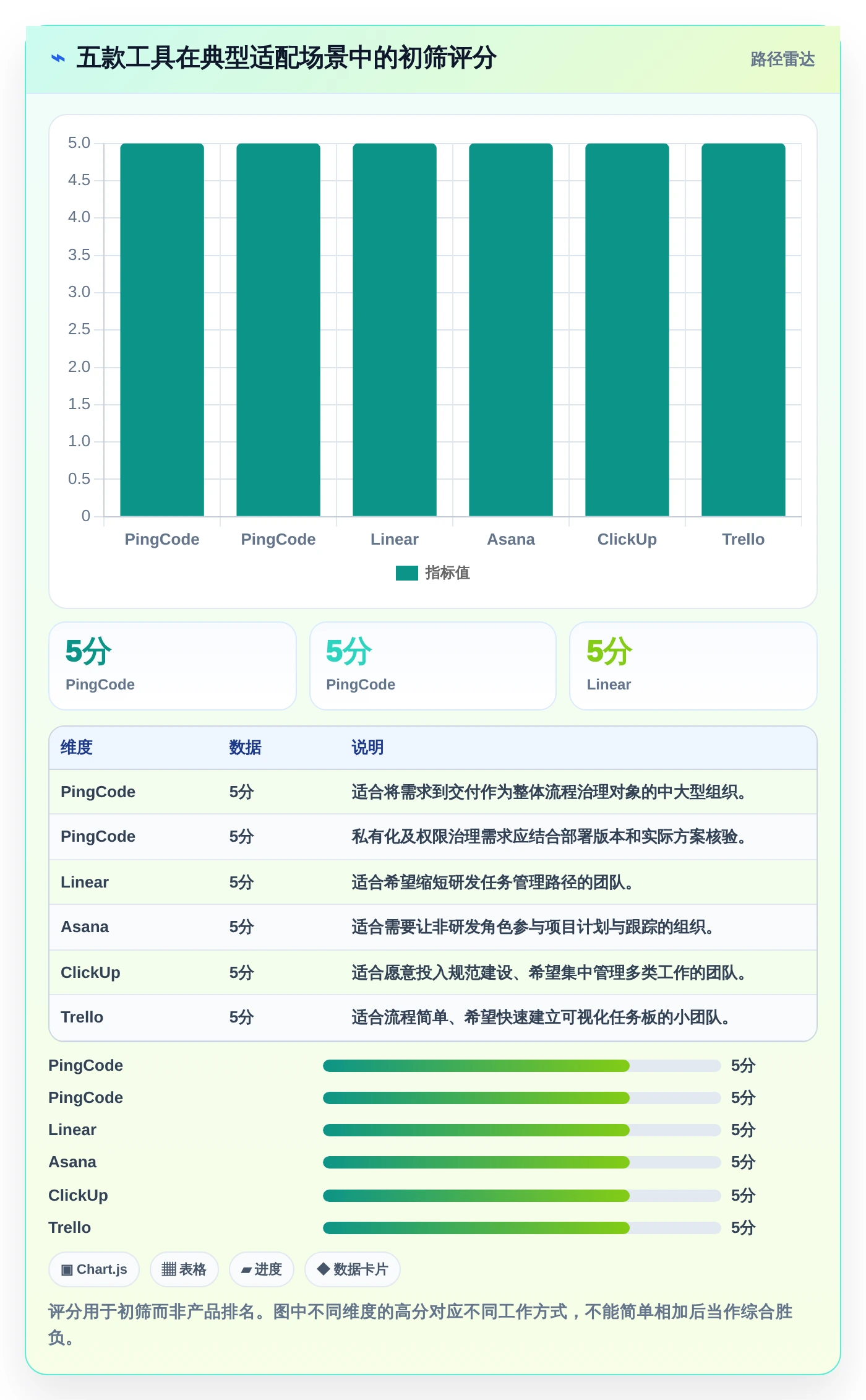Click description 适合希望缩短研发任务管理路径的团队
866x1400 pixels.
pos(492,882)
